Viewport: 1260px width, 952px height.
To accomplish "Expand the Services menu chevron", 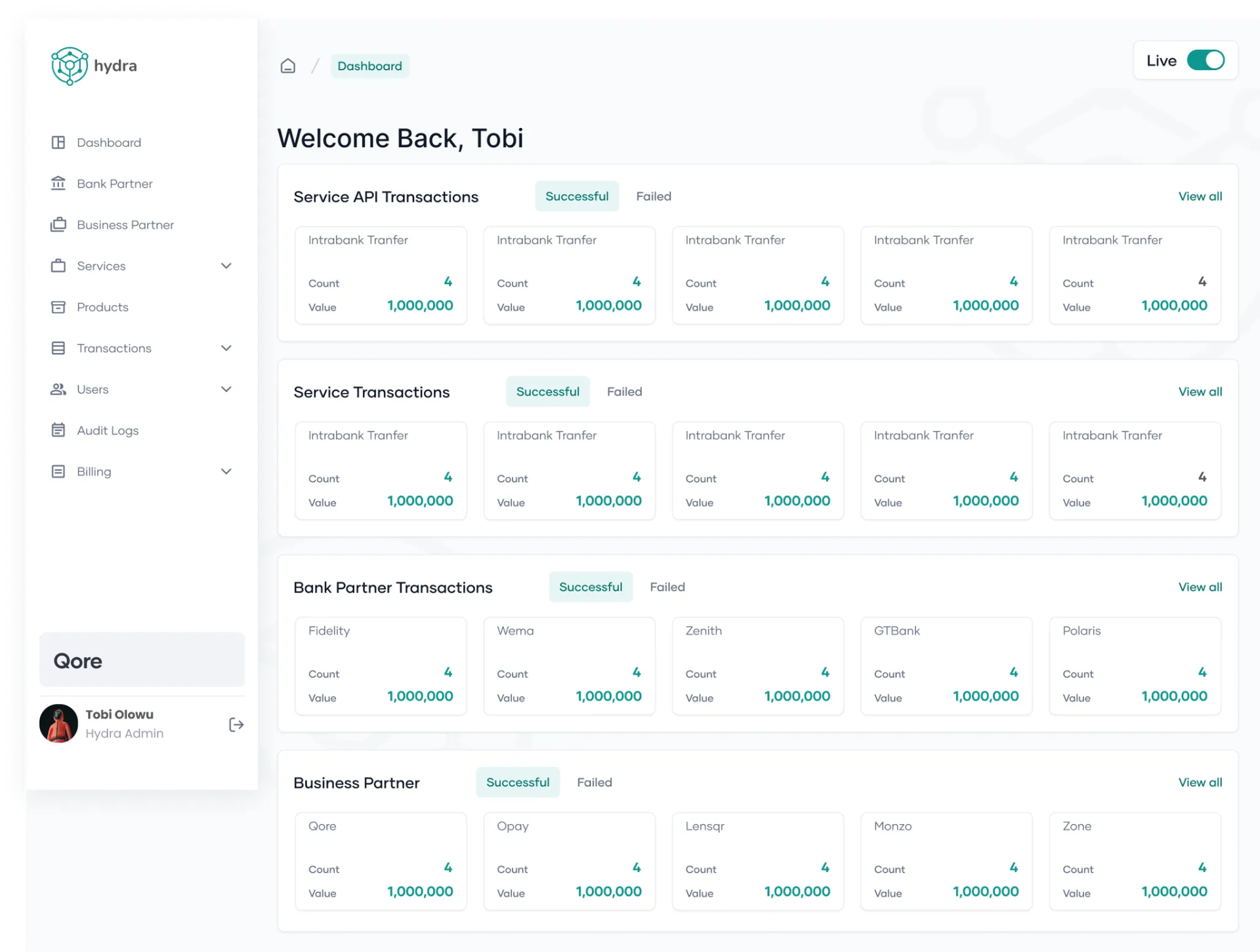I will tap(226, 266).
